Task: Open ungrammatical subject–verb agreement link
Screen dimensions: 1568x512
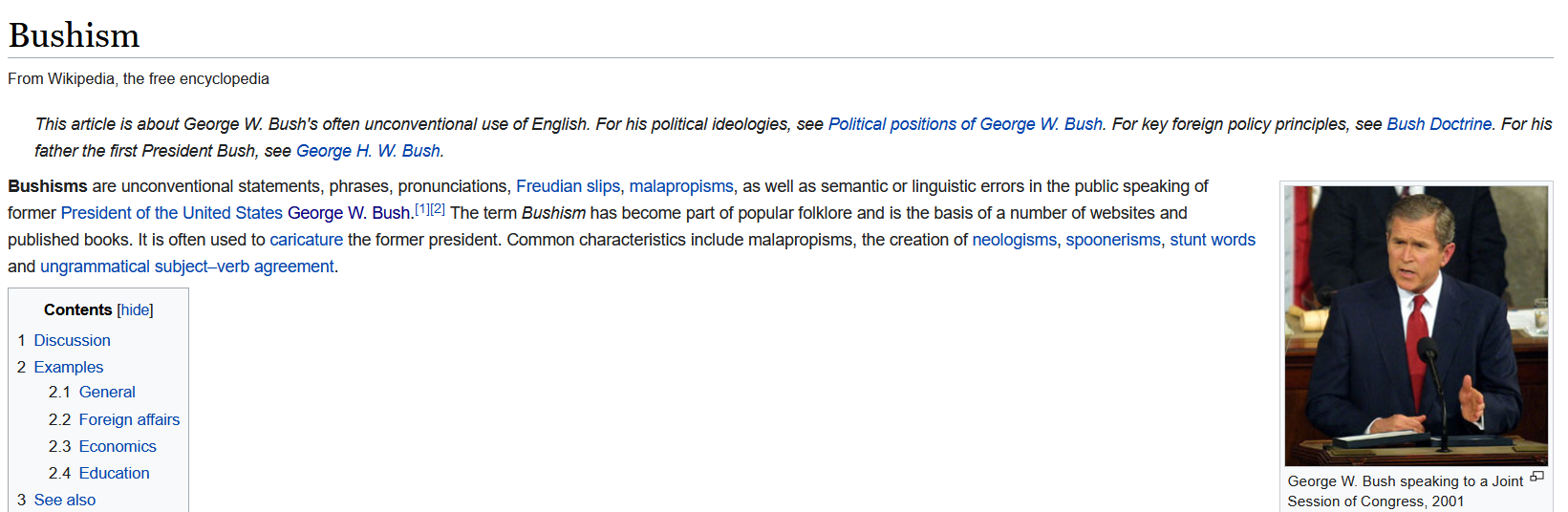Action: click(x=187, y=267)
